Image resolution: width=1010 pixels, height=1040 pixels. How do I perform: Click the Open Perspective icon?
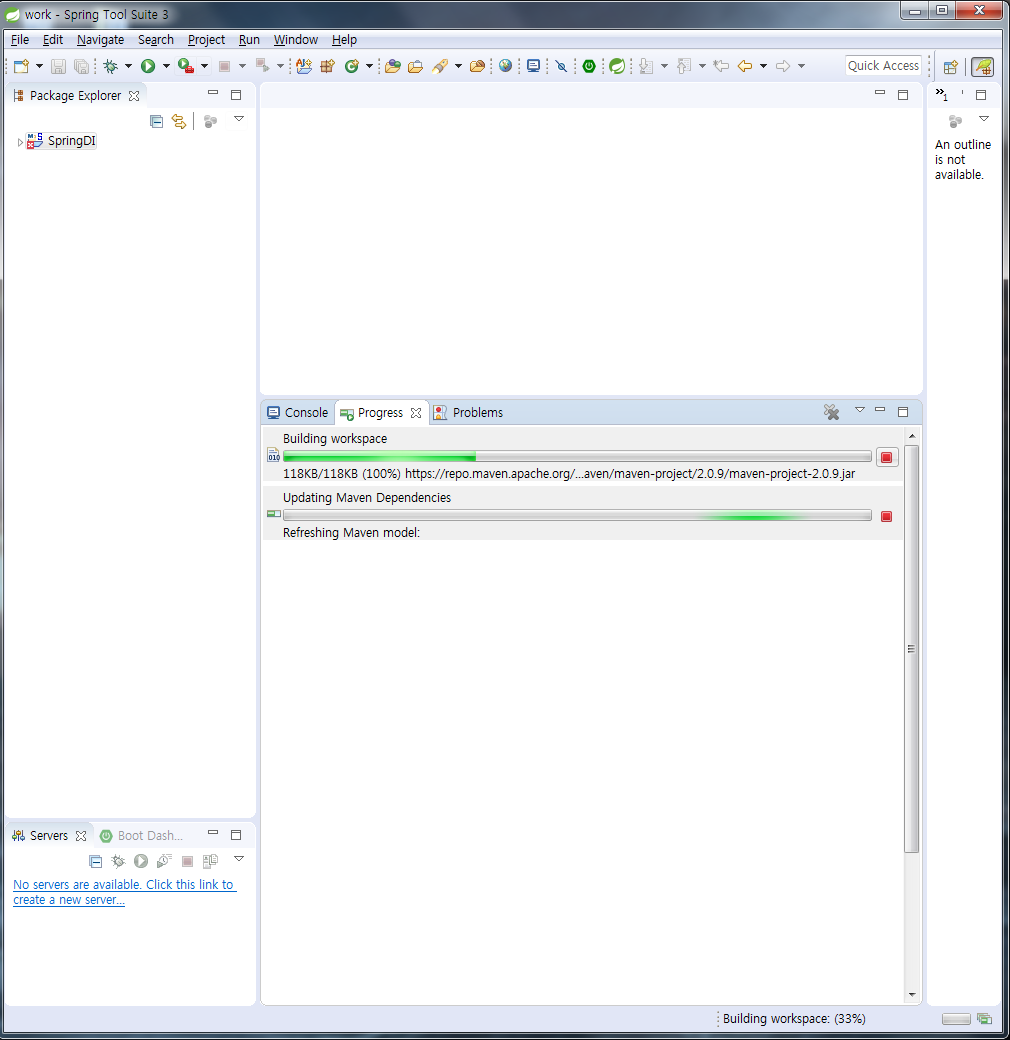click(950, 66)
